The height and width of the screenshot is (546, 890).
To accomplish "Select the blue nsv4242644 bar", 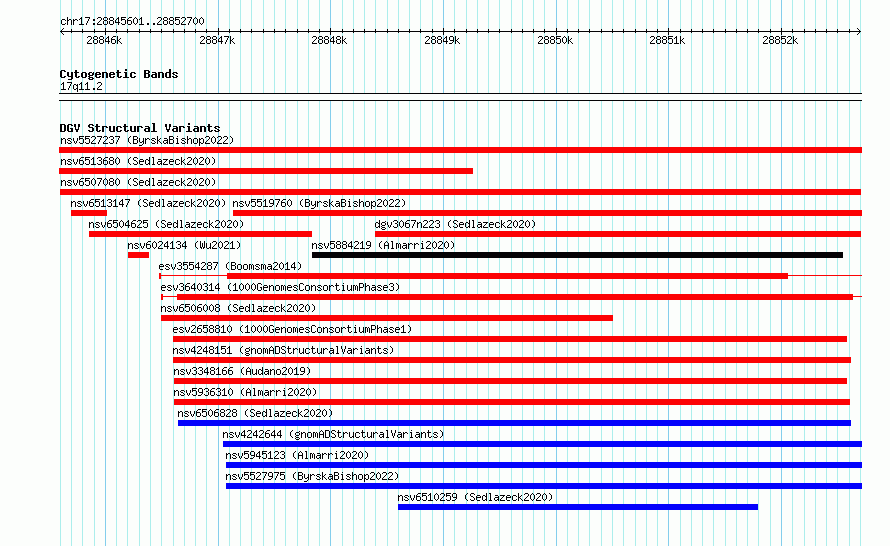I will [x=542, y=444].
